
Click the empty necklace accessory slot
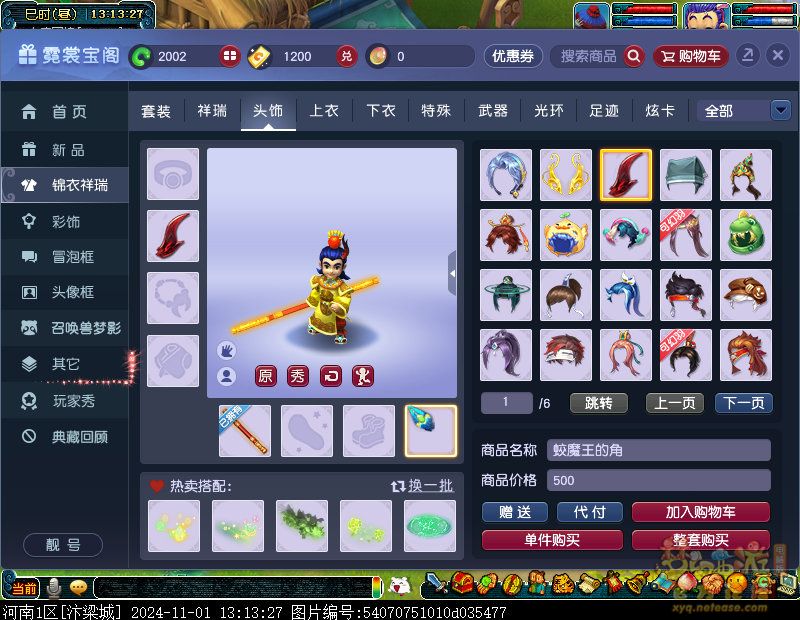point(173,298)
